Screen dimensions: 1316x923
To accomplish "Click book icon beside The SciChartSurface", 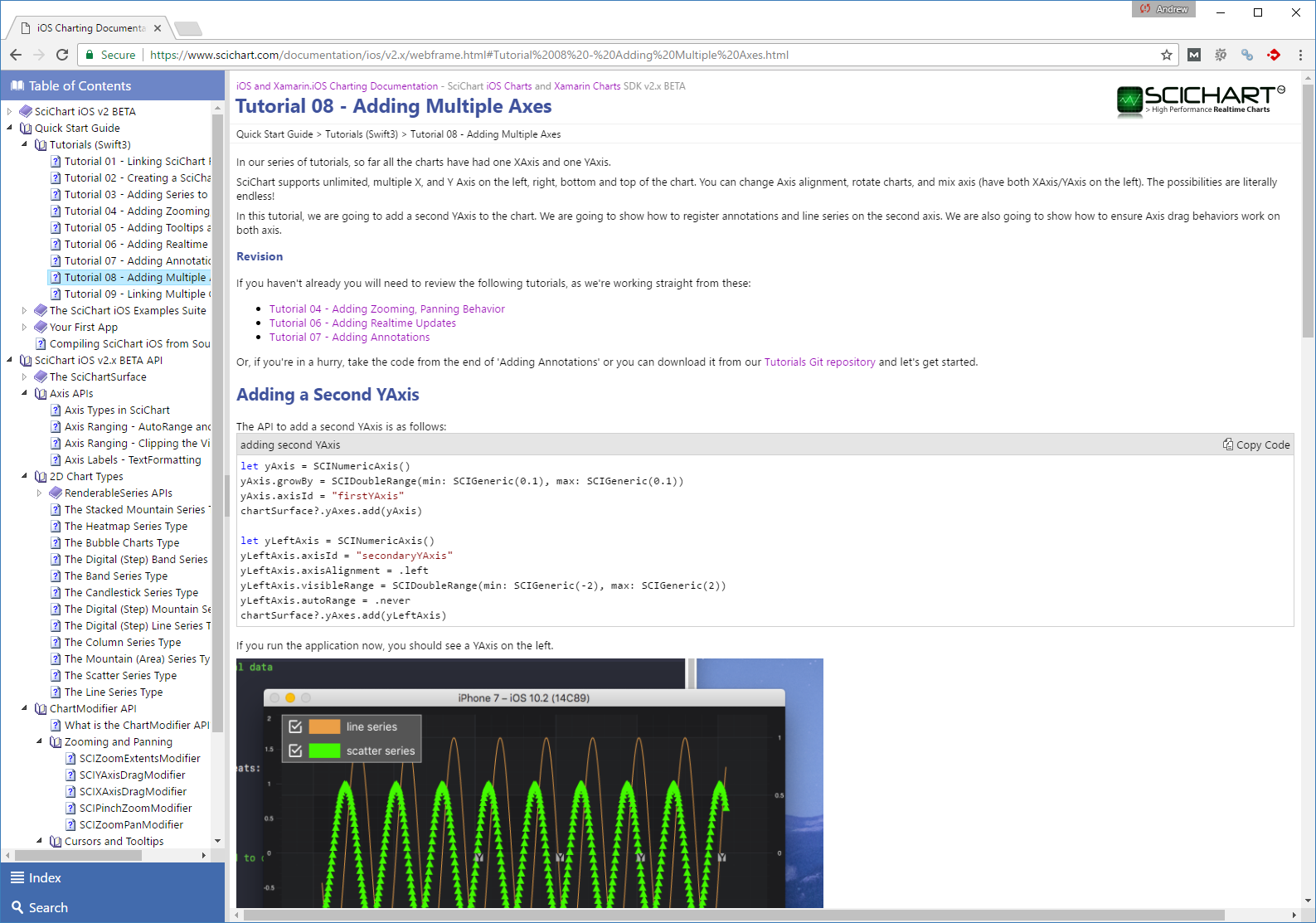I will [x=41, y=376].
